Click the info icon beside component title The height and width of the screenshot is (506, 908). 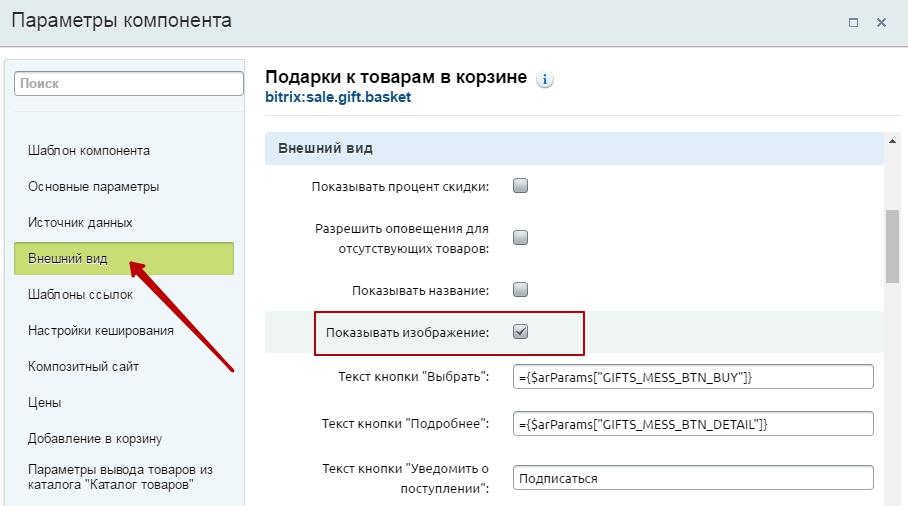click(545, 80)
